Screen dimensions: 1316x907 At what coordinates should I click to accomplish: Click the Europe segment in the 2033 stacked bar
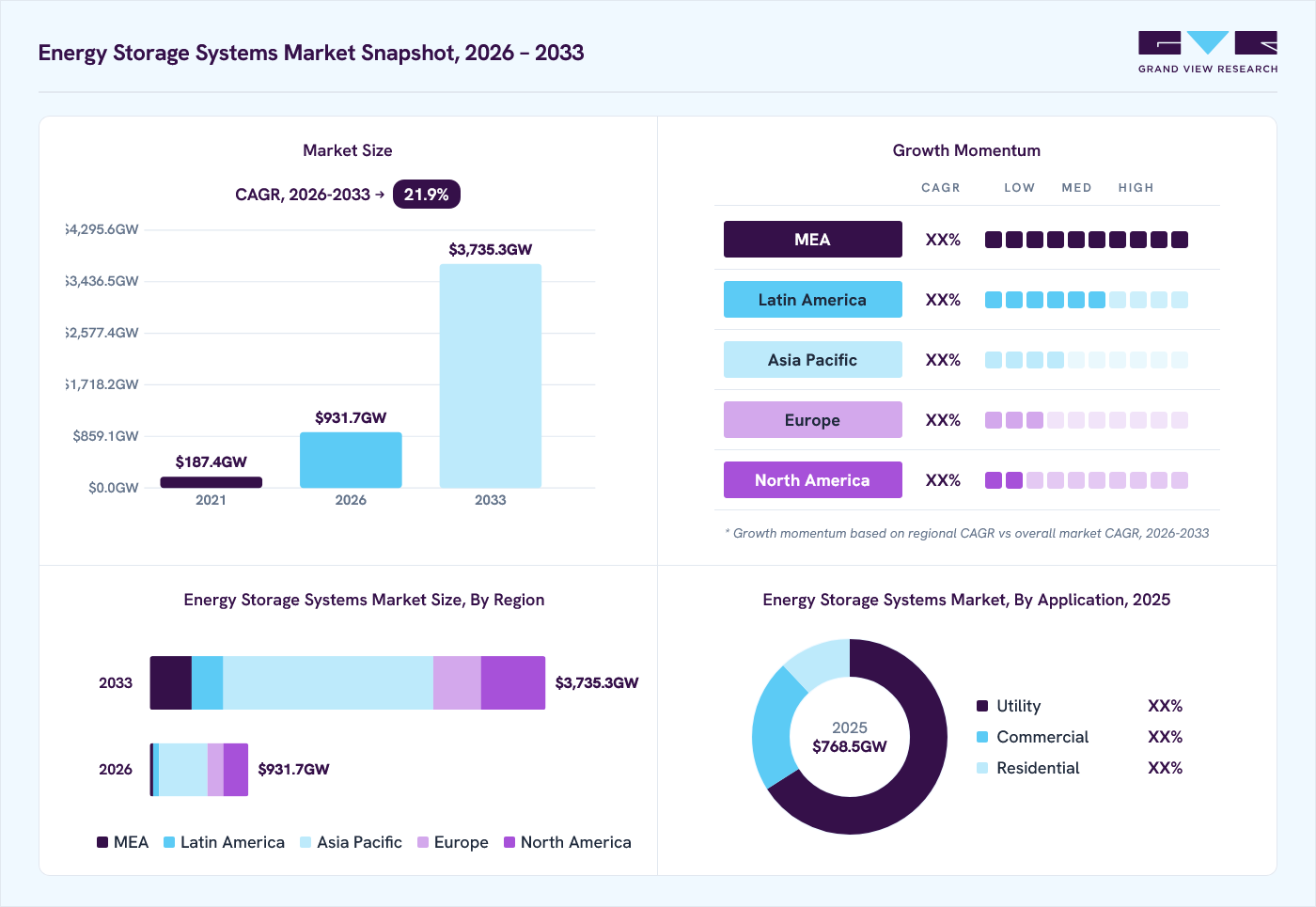457,682
